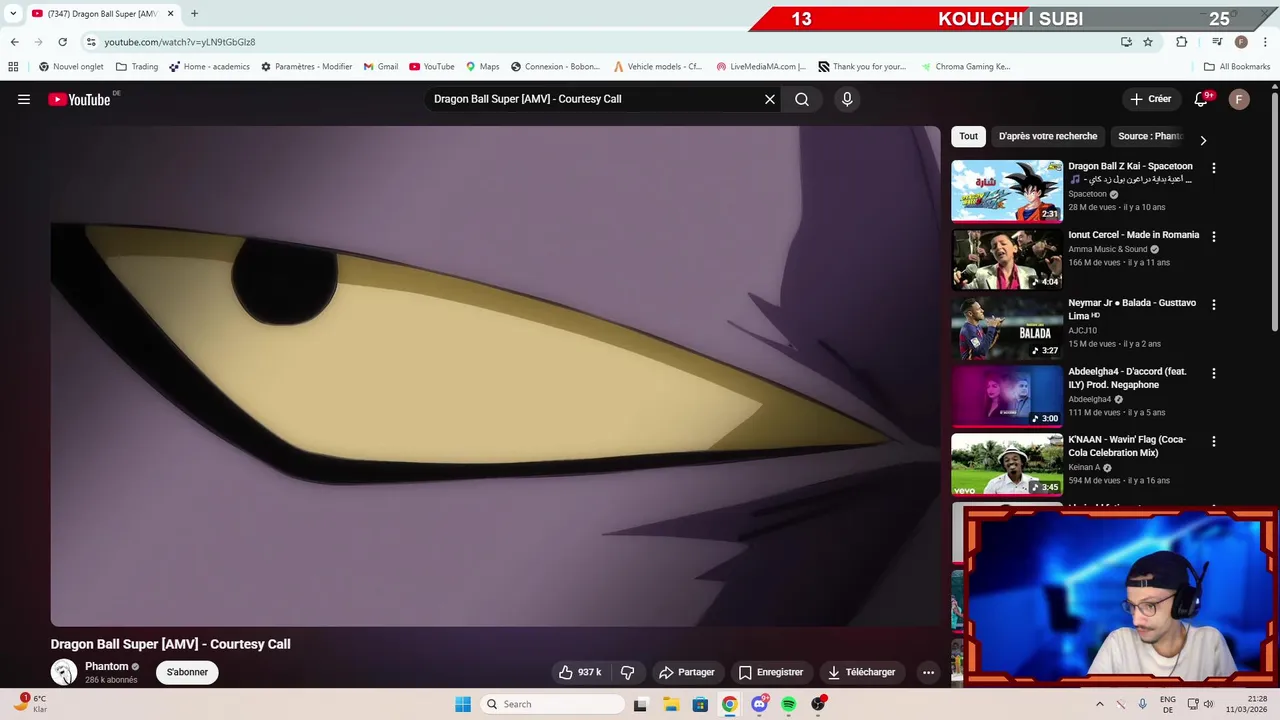Clear the YouTube search box text
The height and width of the screenshot is (720, 1280).
[770, 99]
